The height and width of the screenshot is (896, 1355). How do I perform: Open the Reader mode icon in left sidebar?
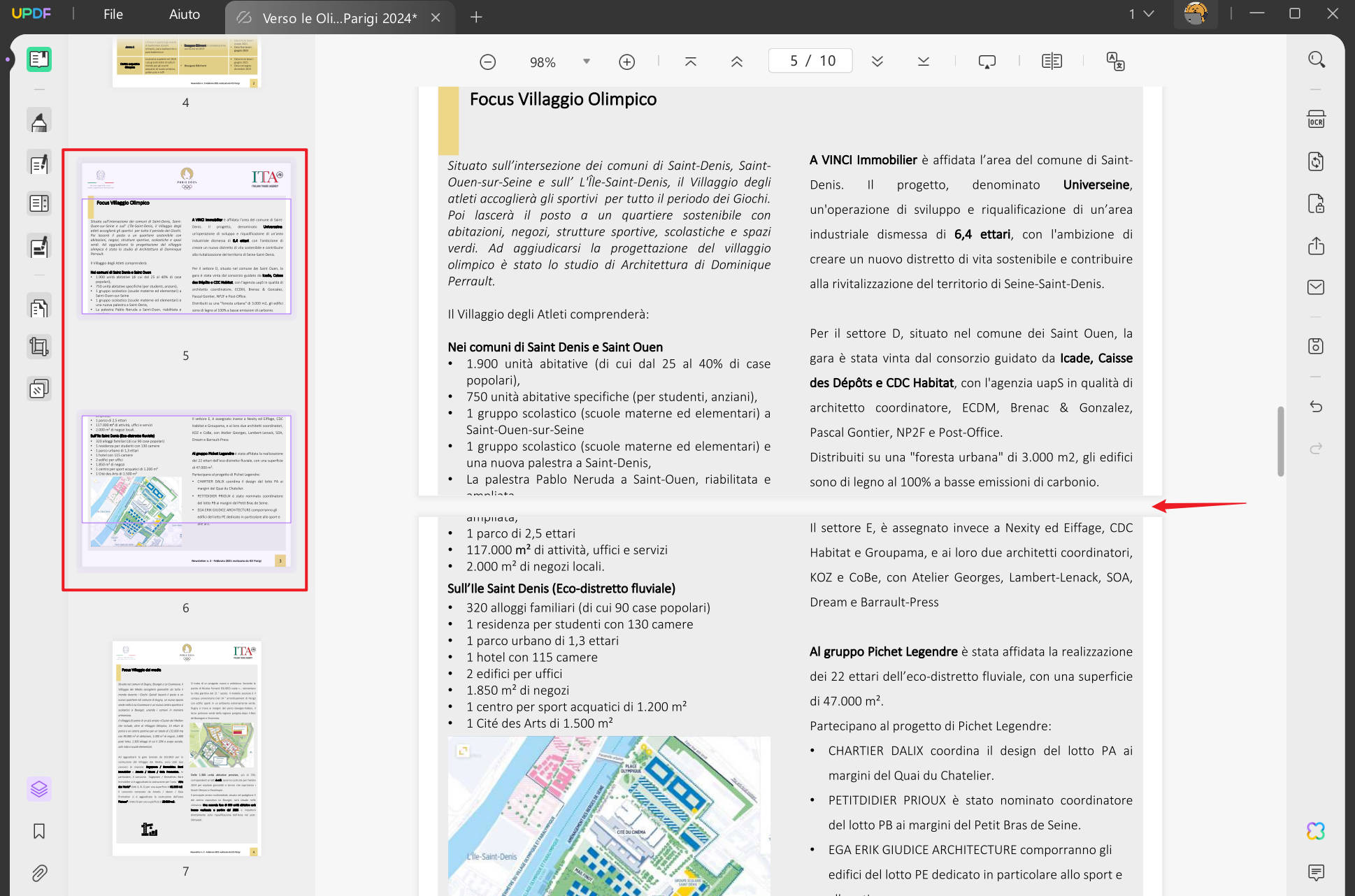(39, 59)
